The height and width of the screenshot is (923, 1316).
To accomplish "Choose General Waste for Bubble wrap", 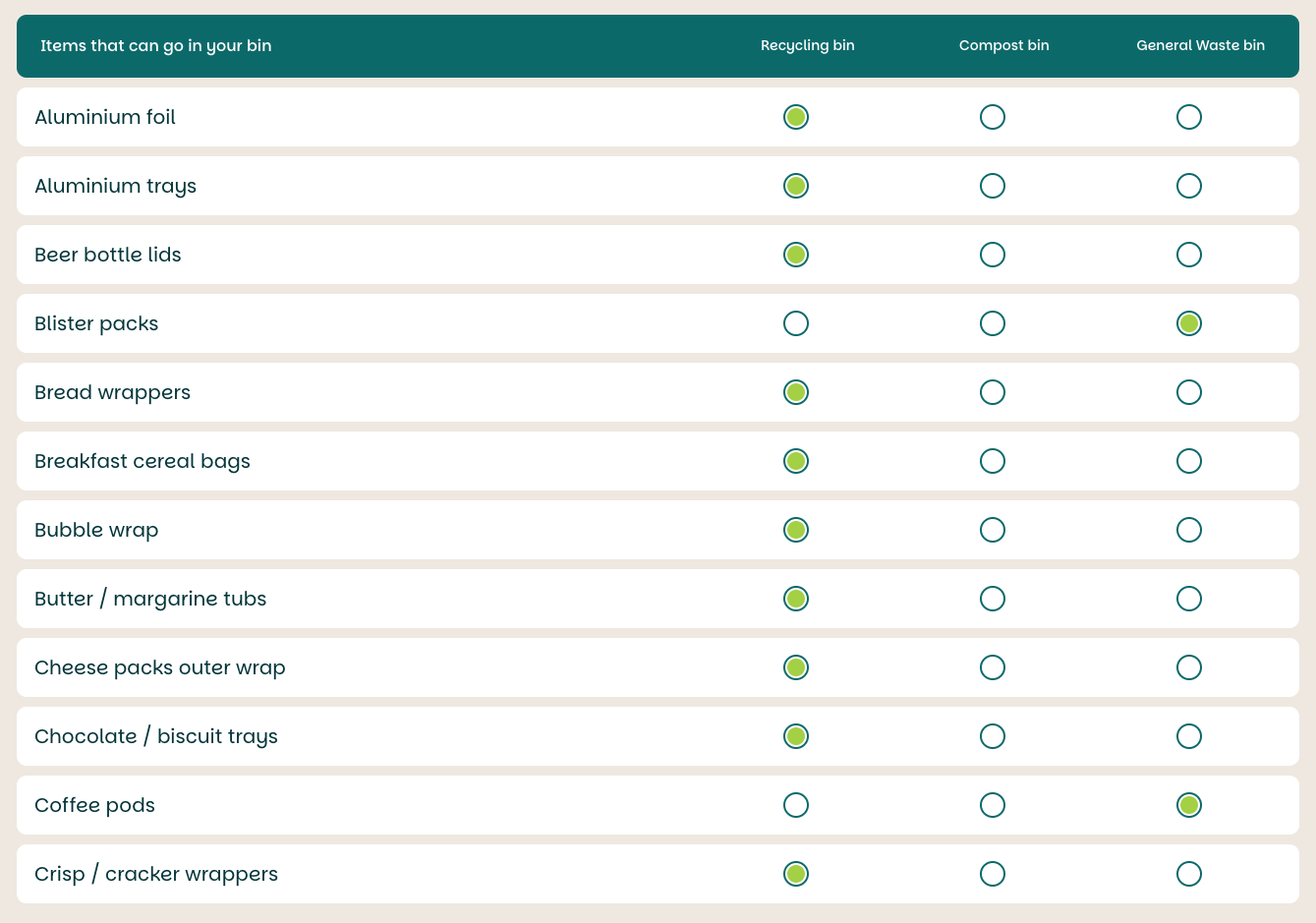I will [1189, 530].
